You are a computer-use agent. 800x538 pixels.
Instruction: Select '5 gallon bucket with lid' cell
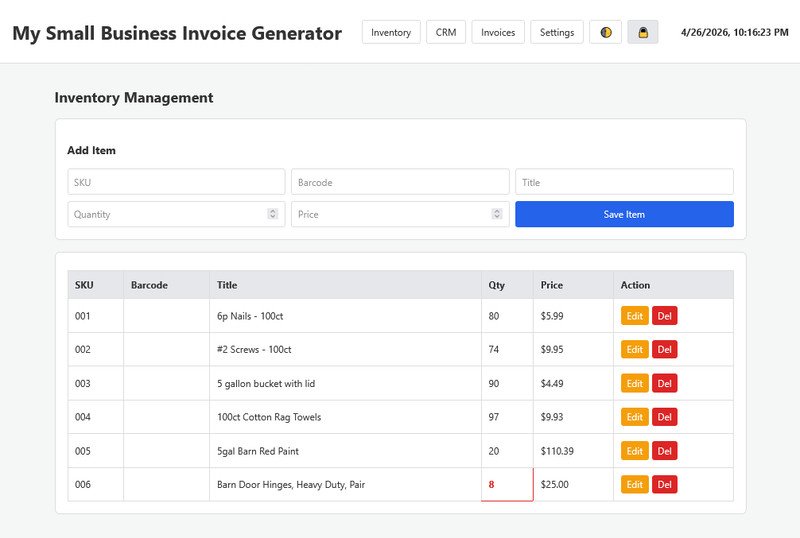345,383
